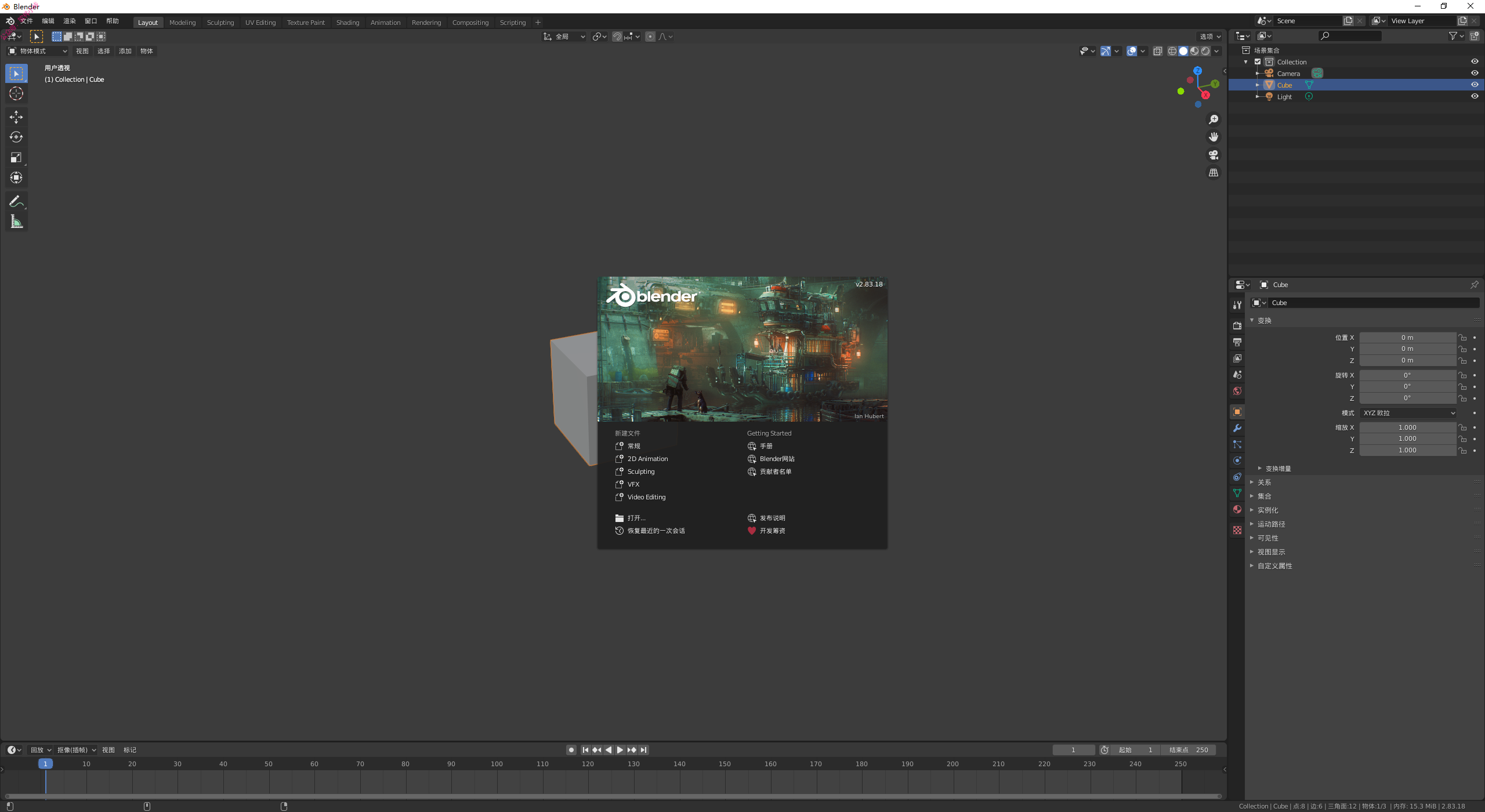Open the Tool properties tab icon

pos(1237,305)
